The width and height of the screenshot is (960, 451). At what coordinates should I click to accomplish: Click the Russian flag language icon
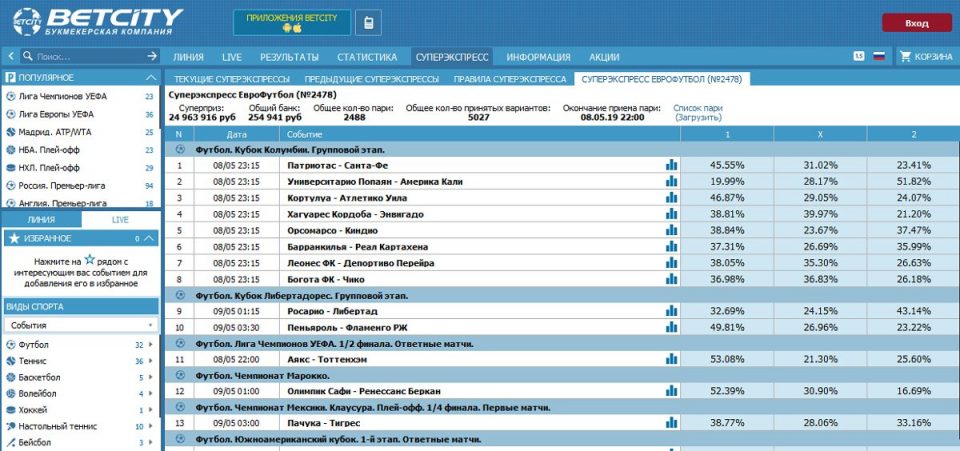pos(880,57)
